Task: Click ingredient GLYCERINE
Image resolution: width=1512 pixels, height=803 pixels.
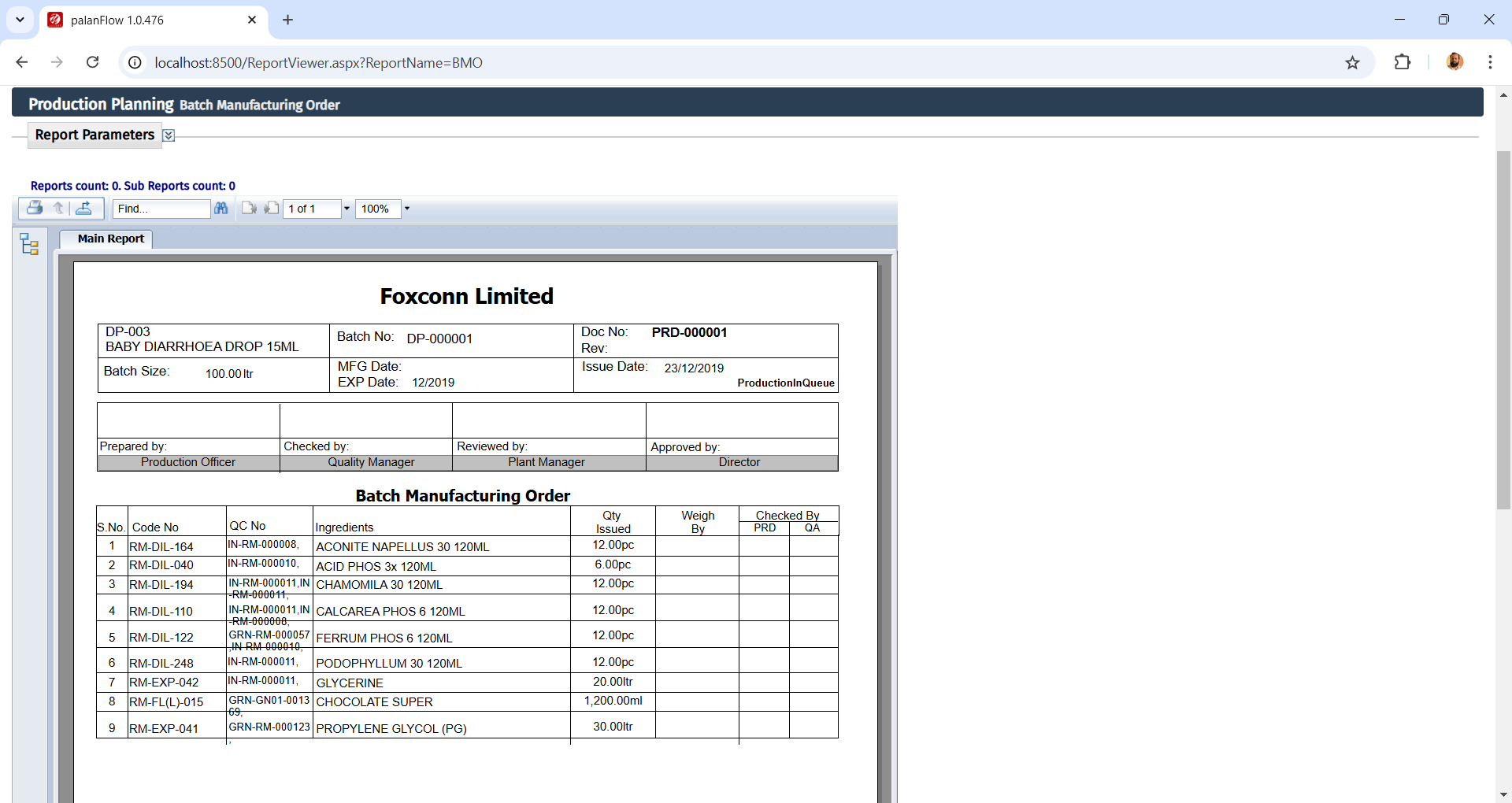Action: [x=350, y=683]
